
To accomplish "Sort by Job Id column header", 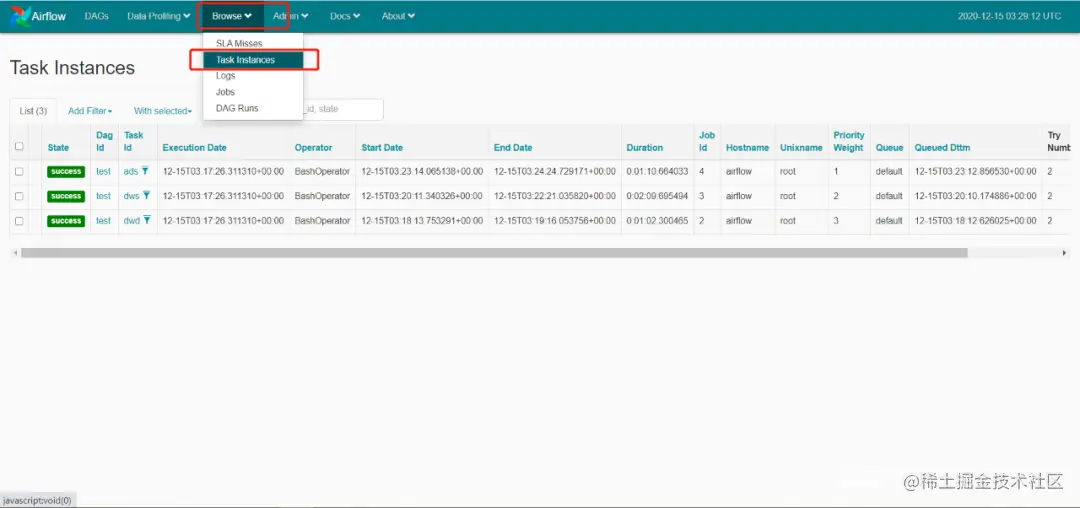I will [x=707, y=141].
